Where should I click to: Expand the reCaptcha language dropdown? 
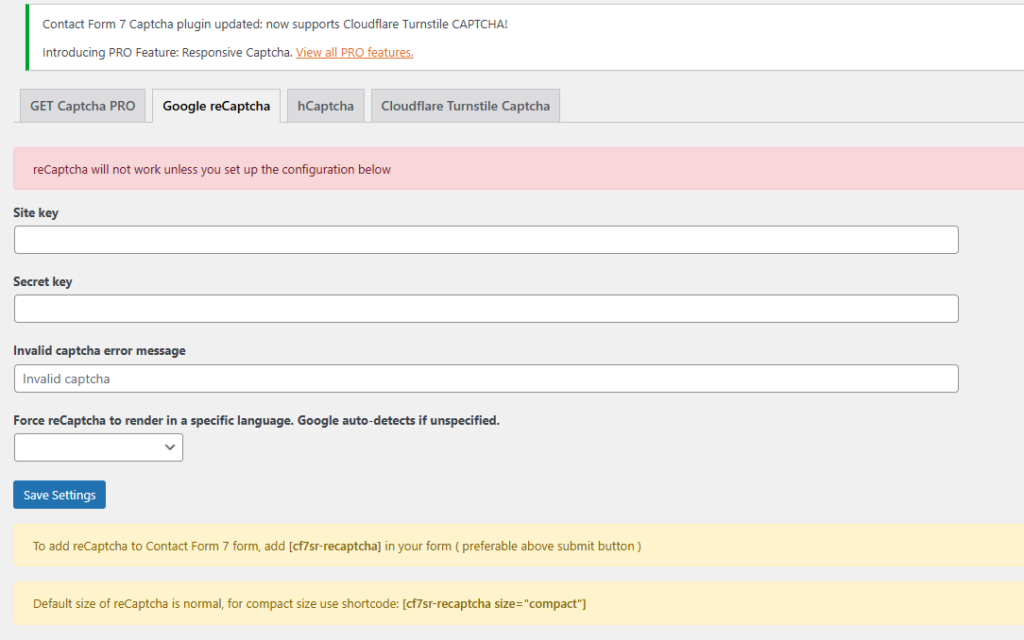pos(99,447)
